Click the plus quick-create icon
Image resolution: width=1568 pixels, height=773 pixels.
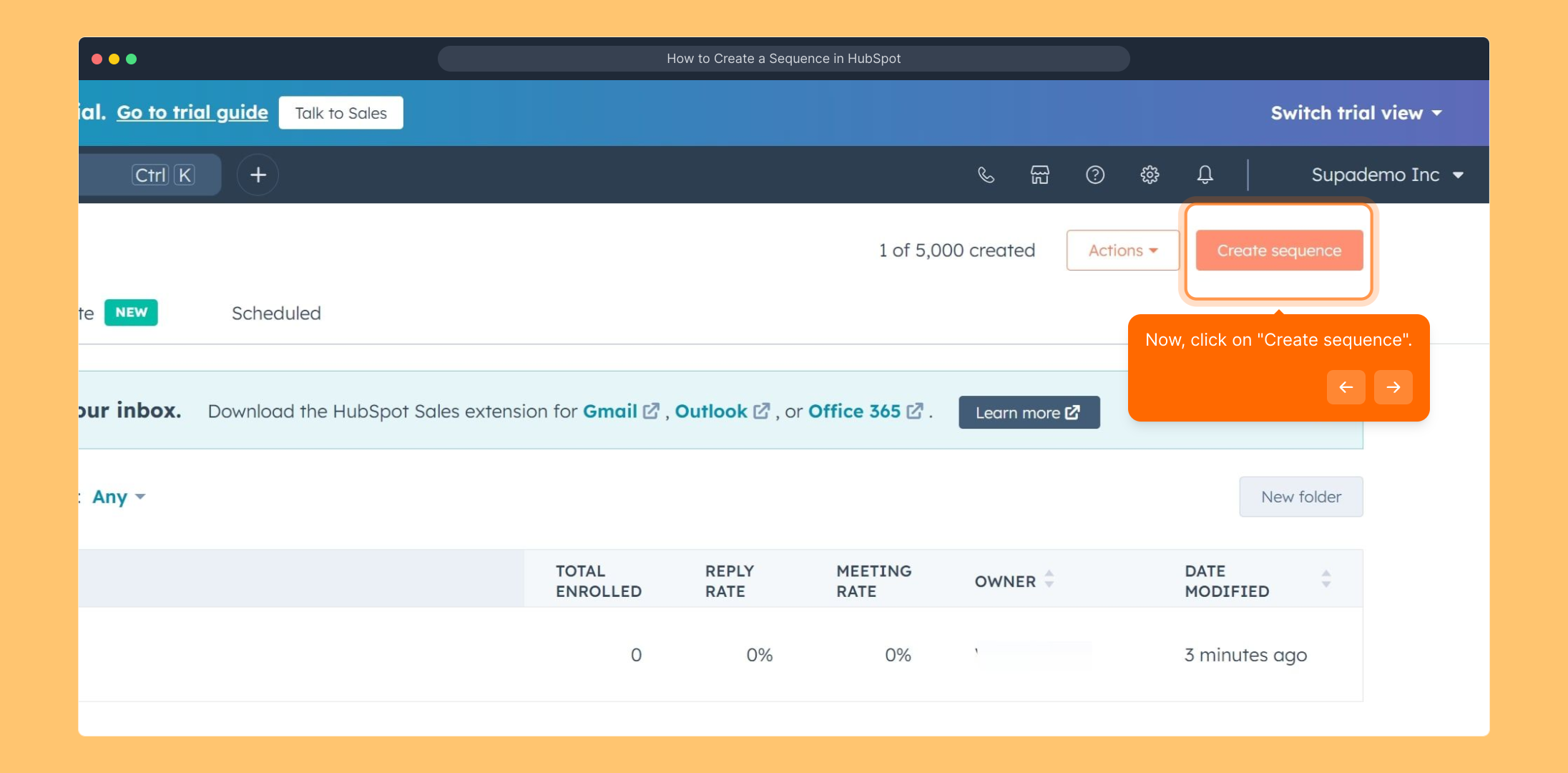[258, 175]
